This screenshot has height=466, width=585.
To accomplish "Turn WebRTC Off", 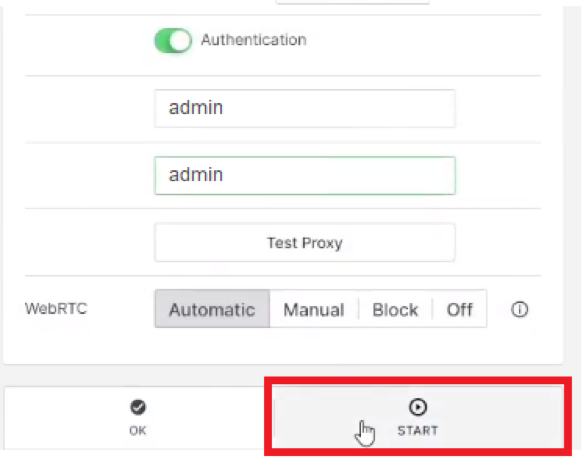I will point(460,309).
